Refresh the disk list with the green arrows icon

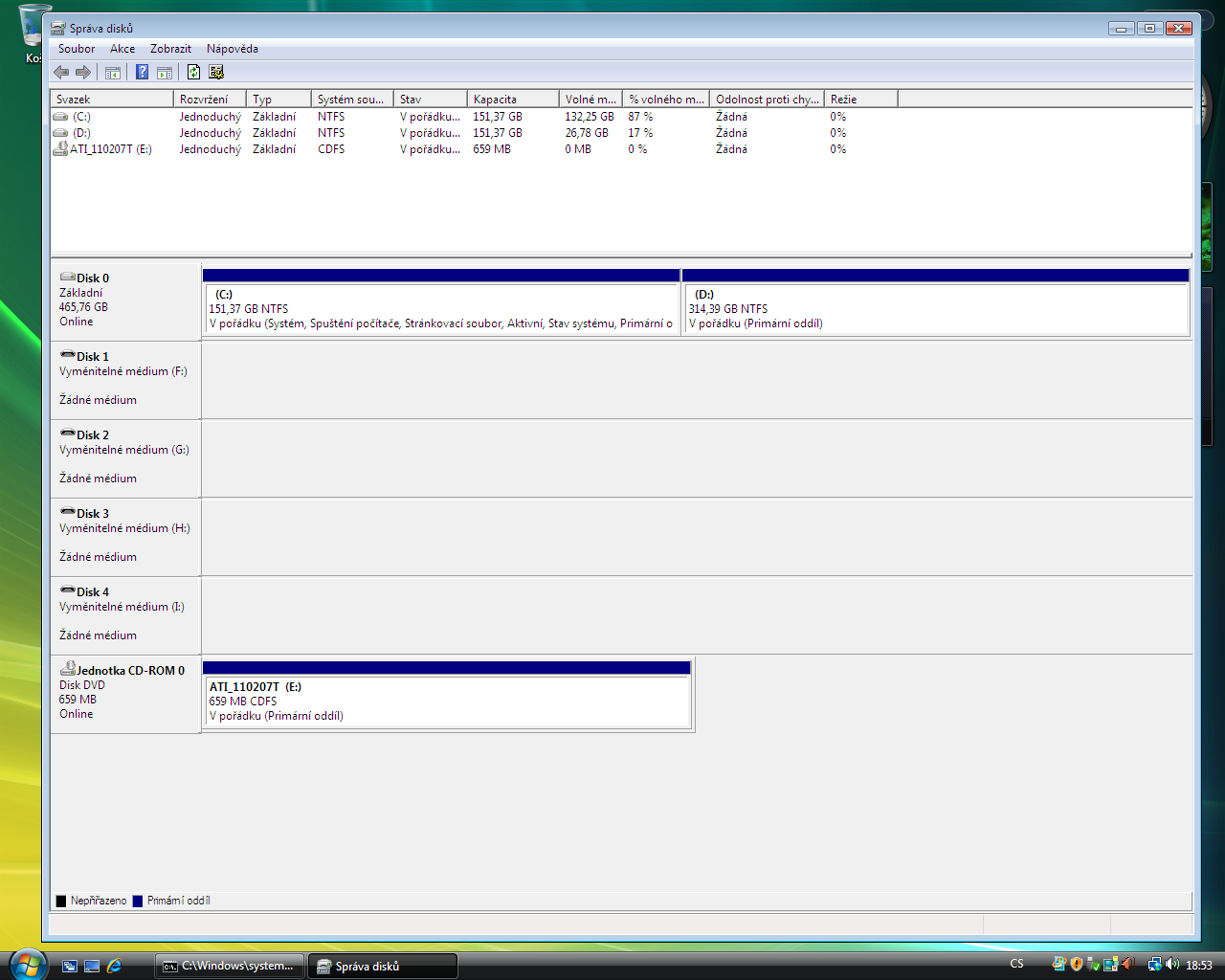point(193,72)
